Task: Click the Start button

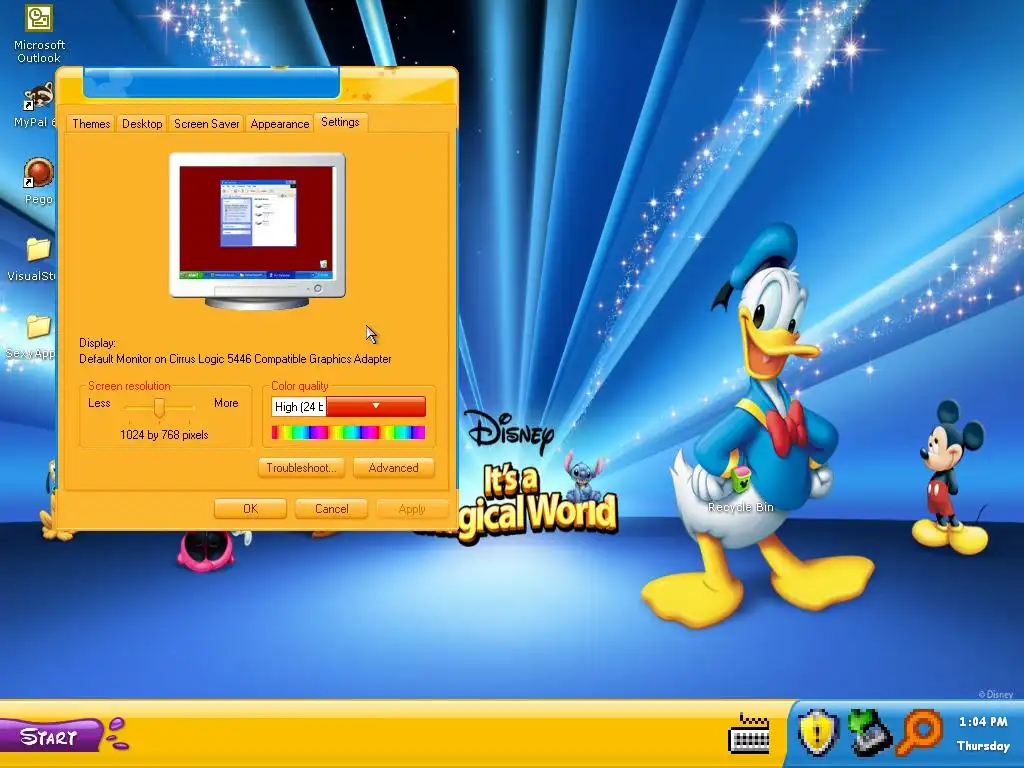Action: (52, 736)
